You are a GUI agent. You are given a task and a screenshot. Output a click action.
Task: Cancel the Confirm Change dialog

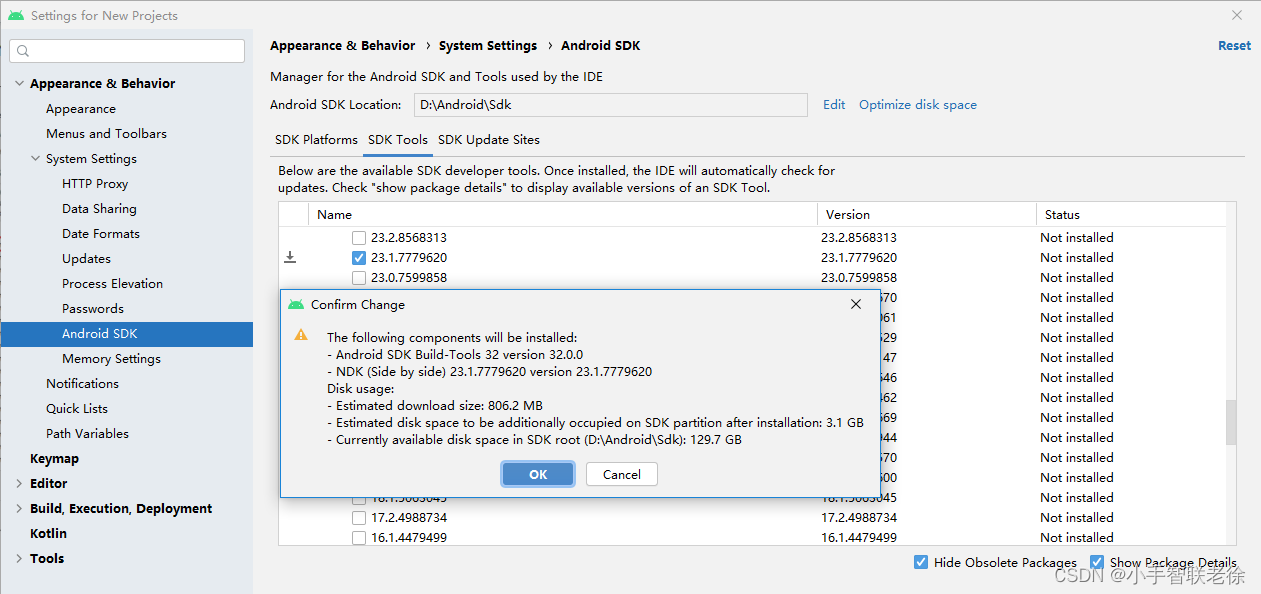click(622, 474)
